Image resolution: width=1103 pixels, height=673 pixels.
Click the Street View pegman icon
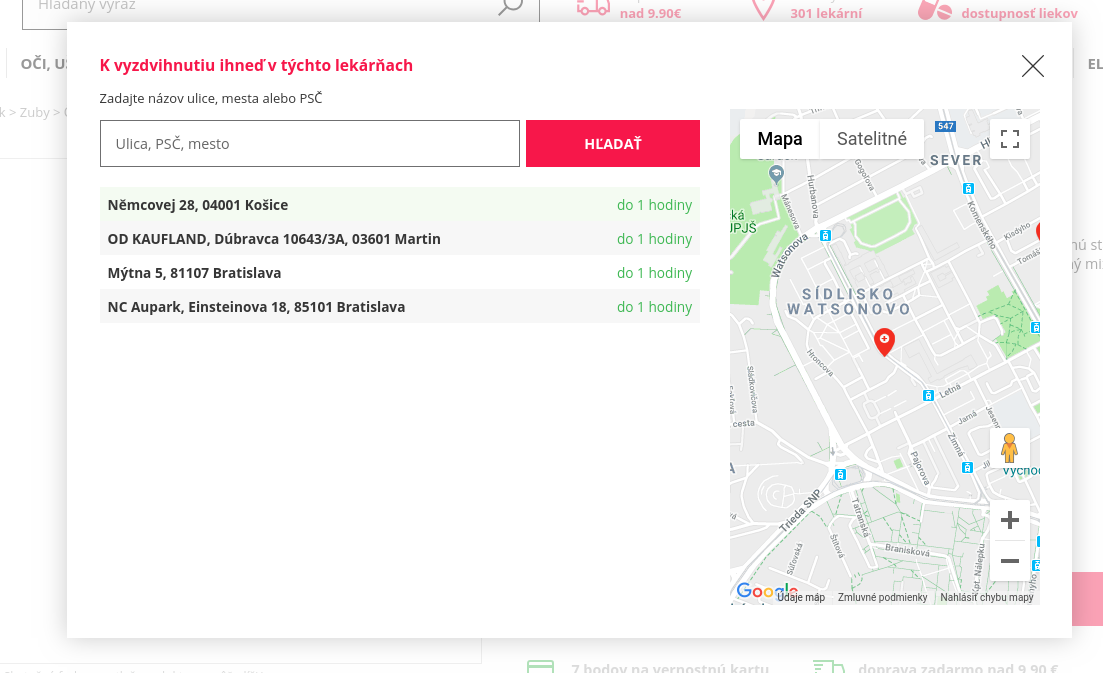[1009, 447]
